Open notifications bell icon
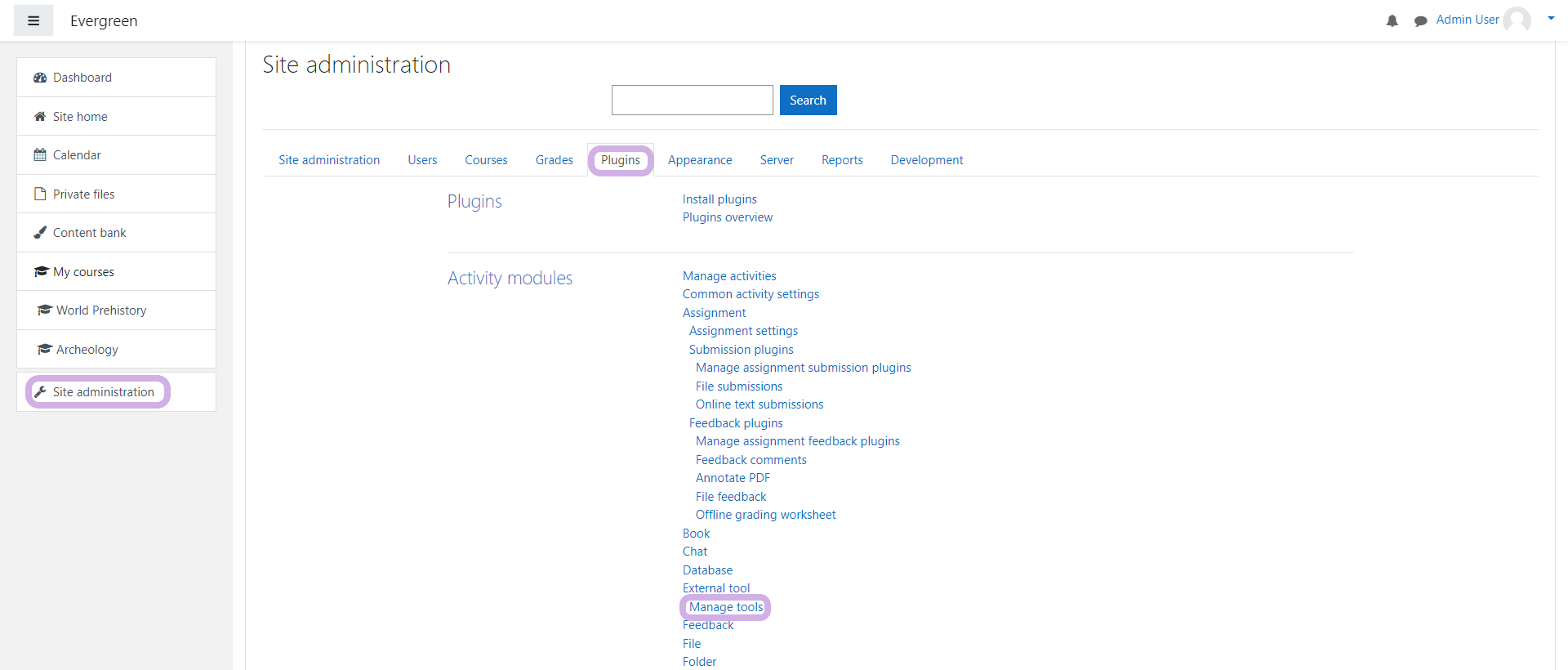 click(1392, 20)
